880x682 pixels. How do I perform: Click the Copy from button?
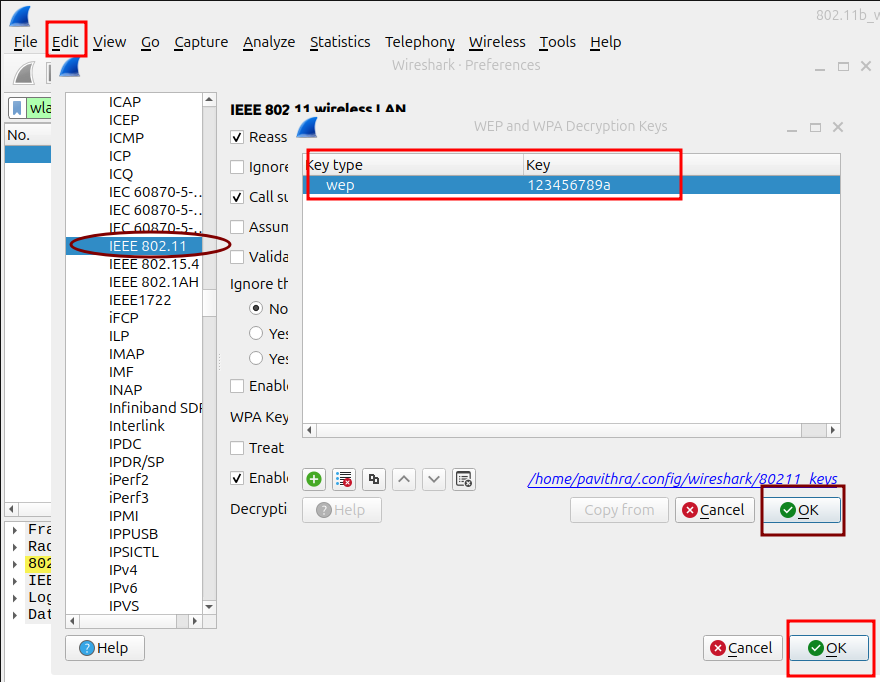[x=619, y=510]
